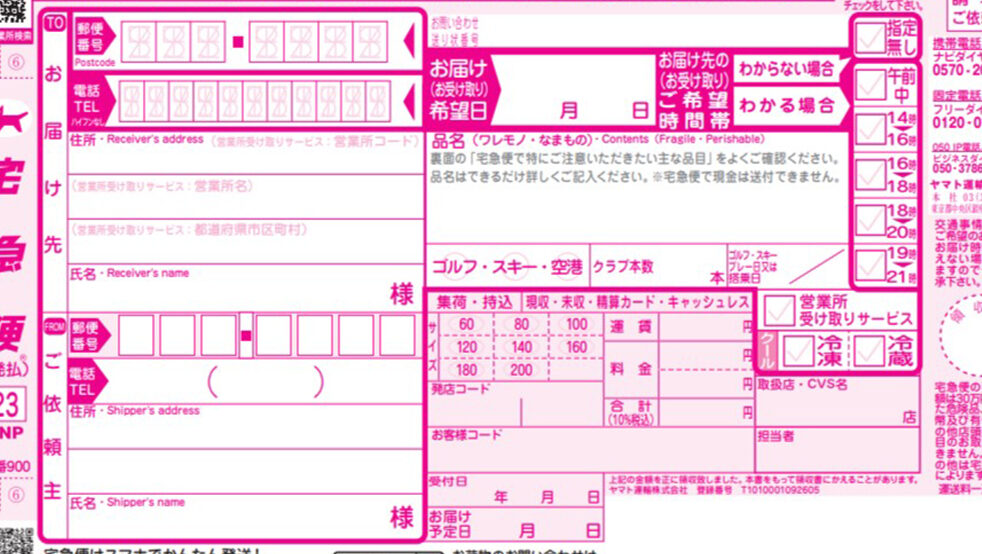Click the 営業所名 line of receiver address
Viewport: 982px width, 554px height.
tap(246, 197)
